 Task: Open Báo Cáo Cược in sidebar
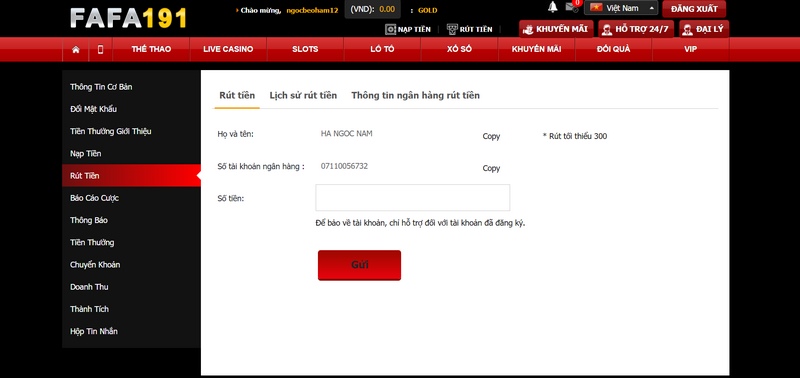pyautogui.click(x=94, y=198)
